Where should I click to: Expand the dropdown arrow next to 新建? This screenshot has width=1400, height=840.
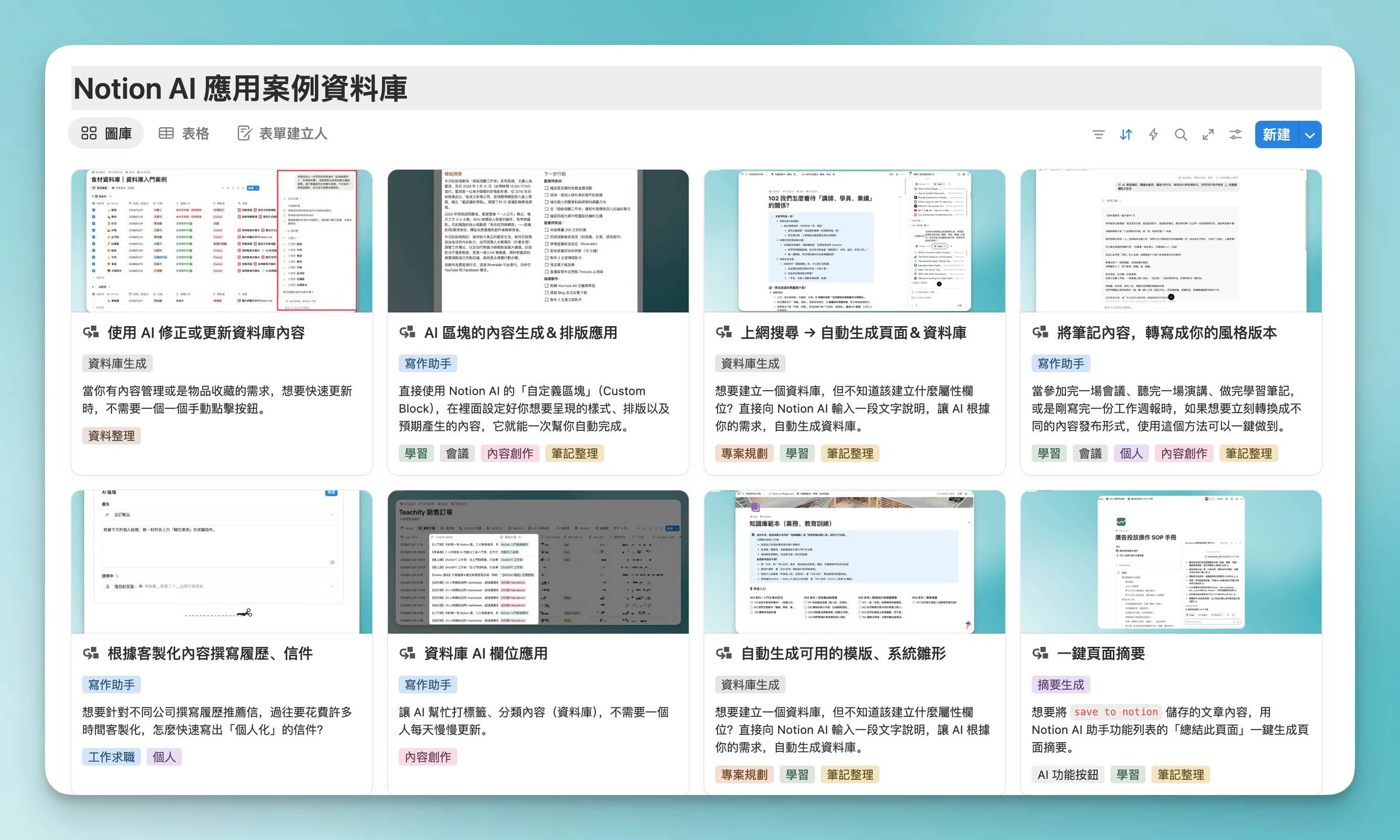1310,135
